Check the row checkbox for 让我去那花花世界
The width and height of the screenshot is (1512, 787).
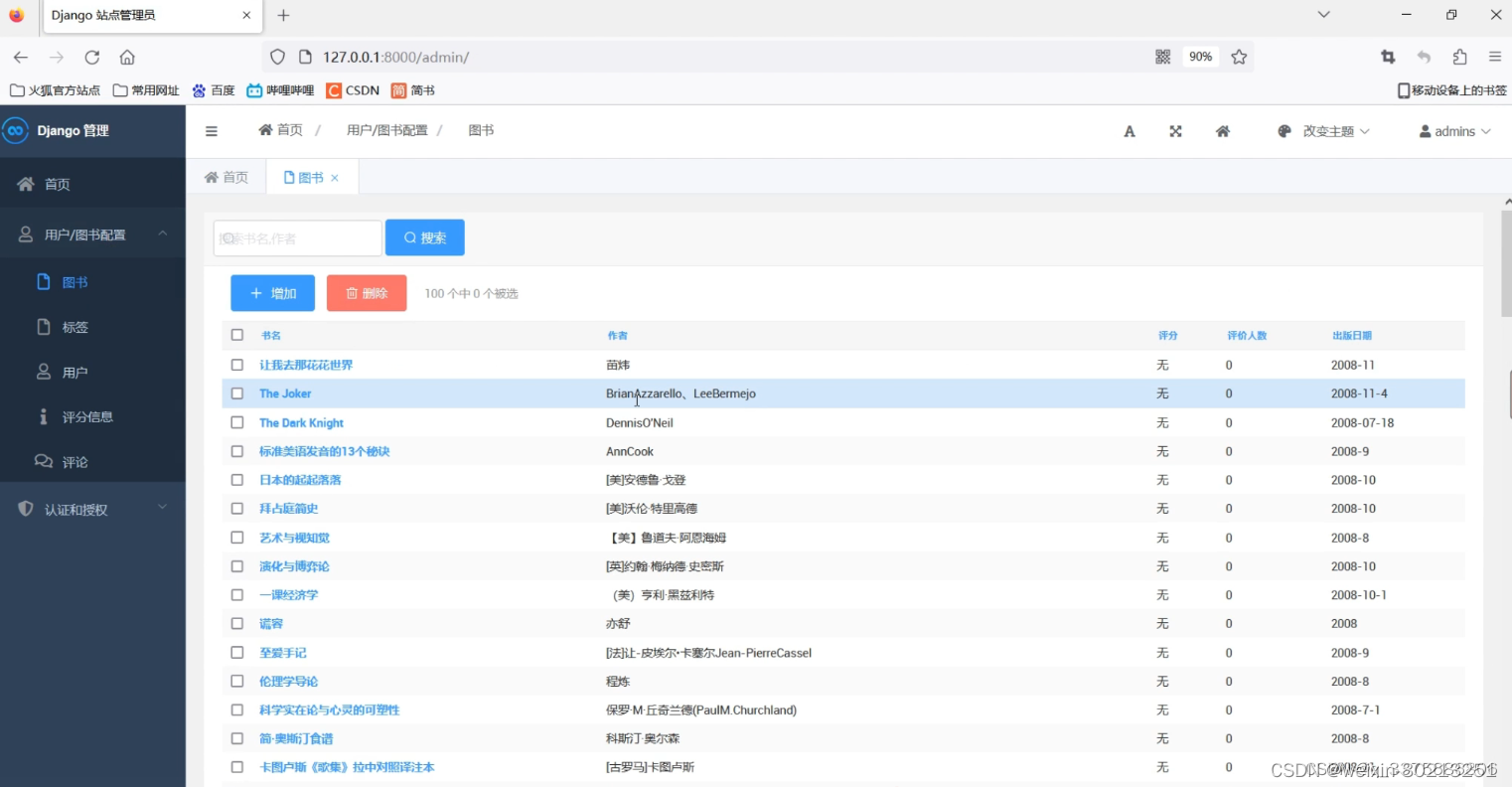point(236,365)
